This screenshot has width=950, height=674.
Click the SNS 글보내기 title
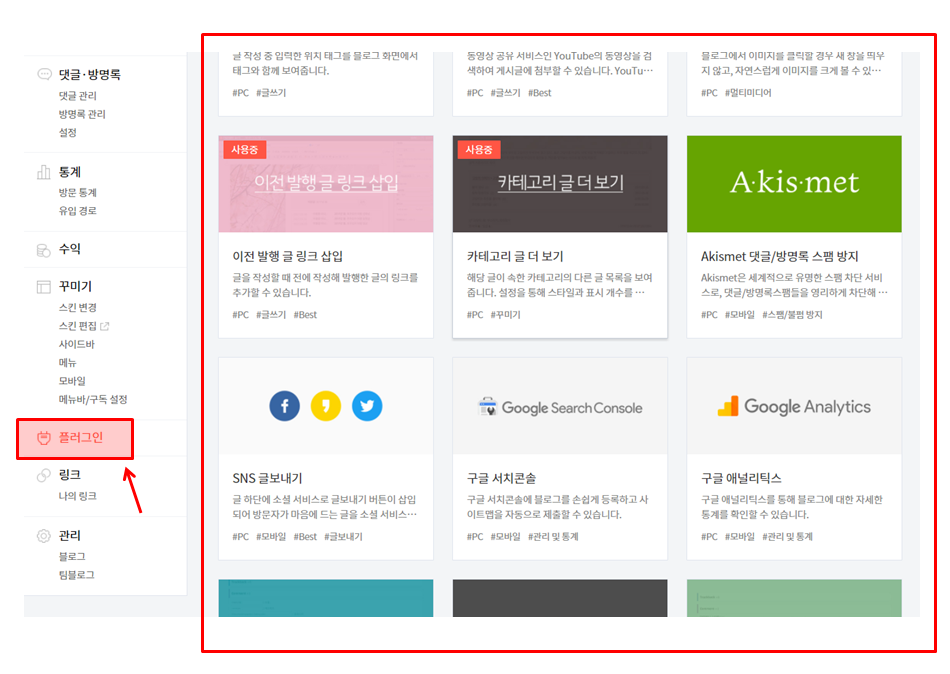[267, 478]
